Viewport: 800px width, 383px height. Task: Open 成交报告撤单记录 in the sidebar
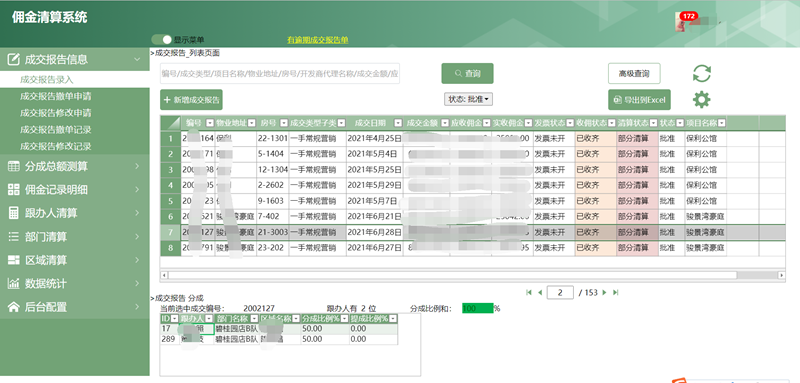(56, 130)
